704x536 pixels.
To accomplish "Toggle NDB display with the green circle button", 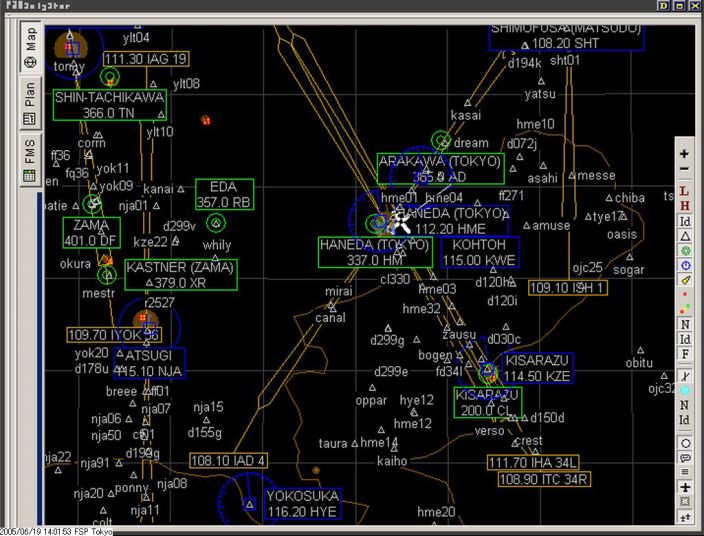I will click(x=685, y=250).
